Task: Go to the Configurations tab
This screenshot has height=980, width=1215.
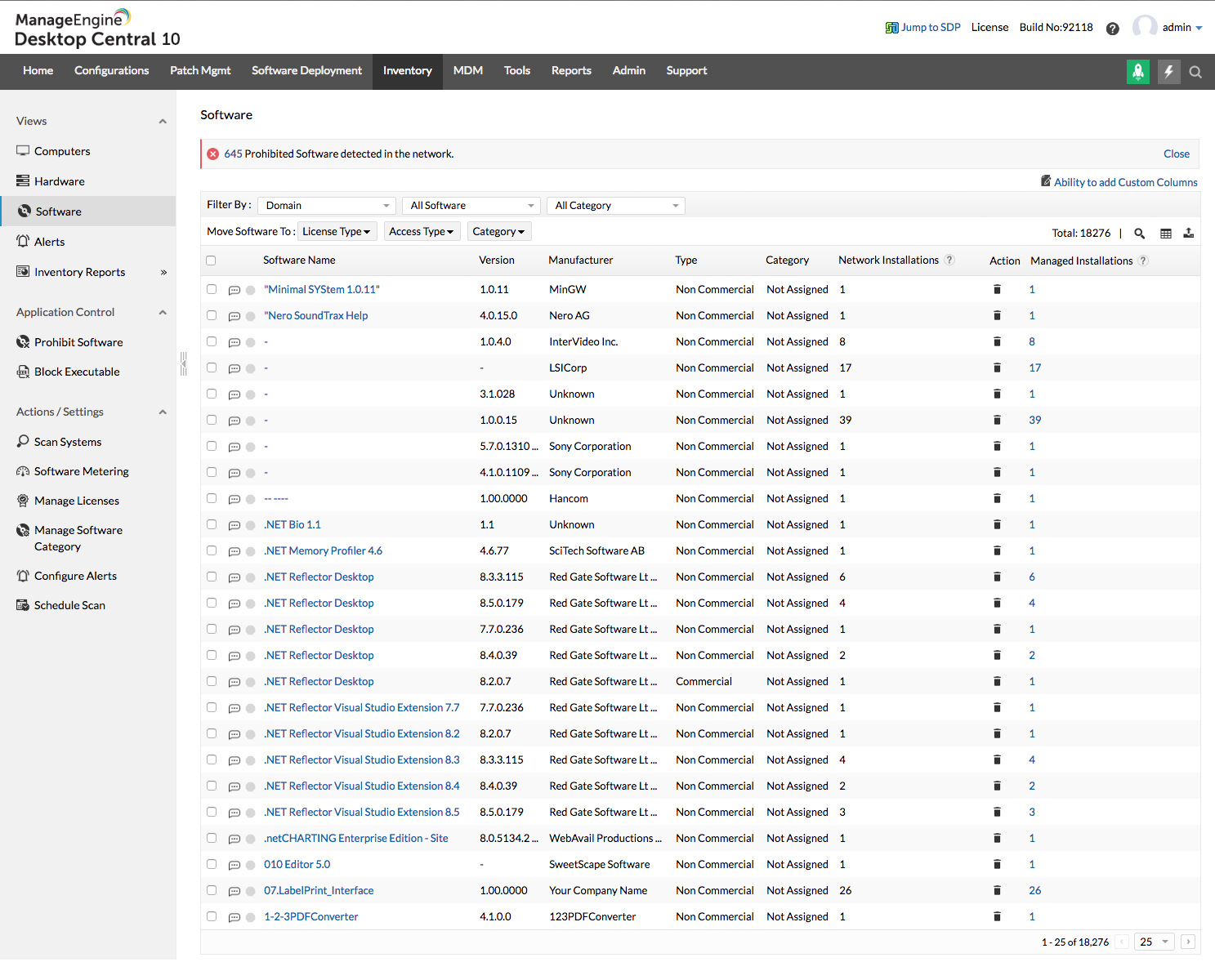Action: [112, 71]
